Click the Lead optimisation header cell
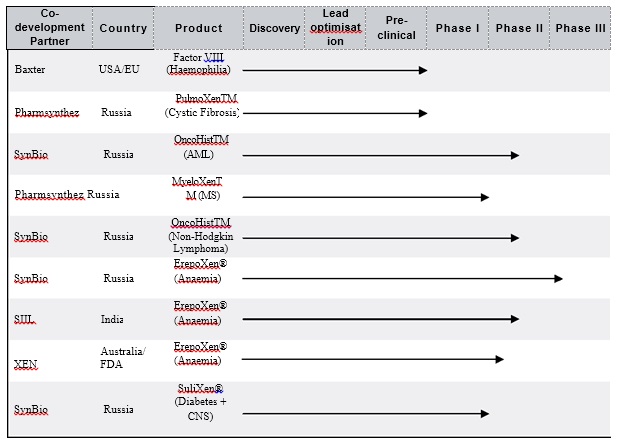This screenshot has height=443, width=620. pyautogui.click(x=336, y=28)
